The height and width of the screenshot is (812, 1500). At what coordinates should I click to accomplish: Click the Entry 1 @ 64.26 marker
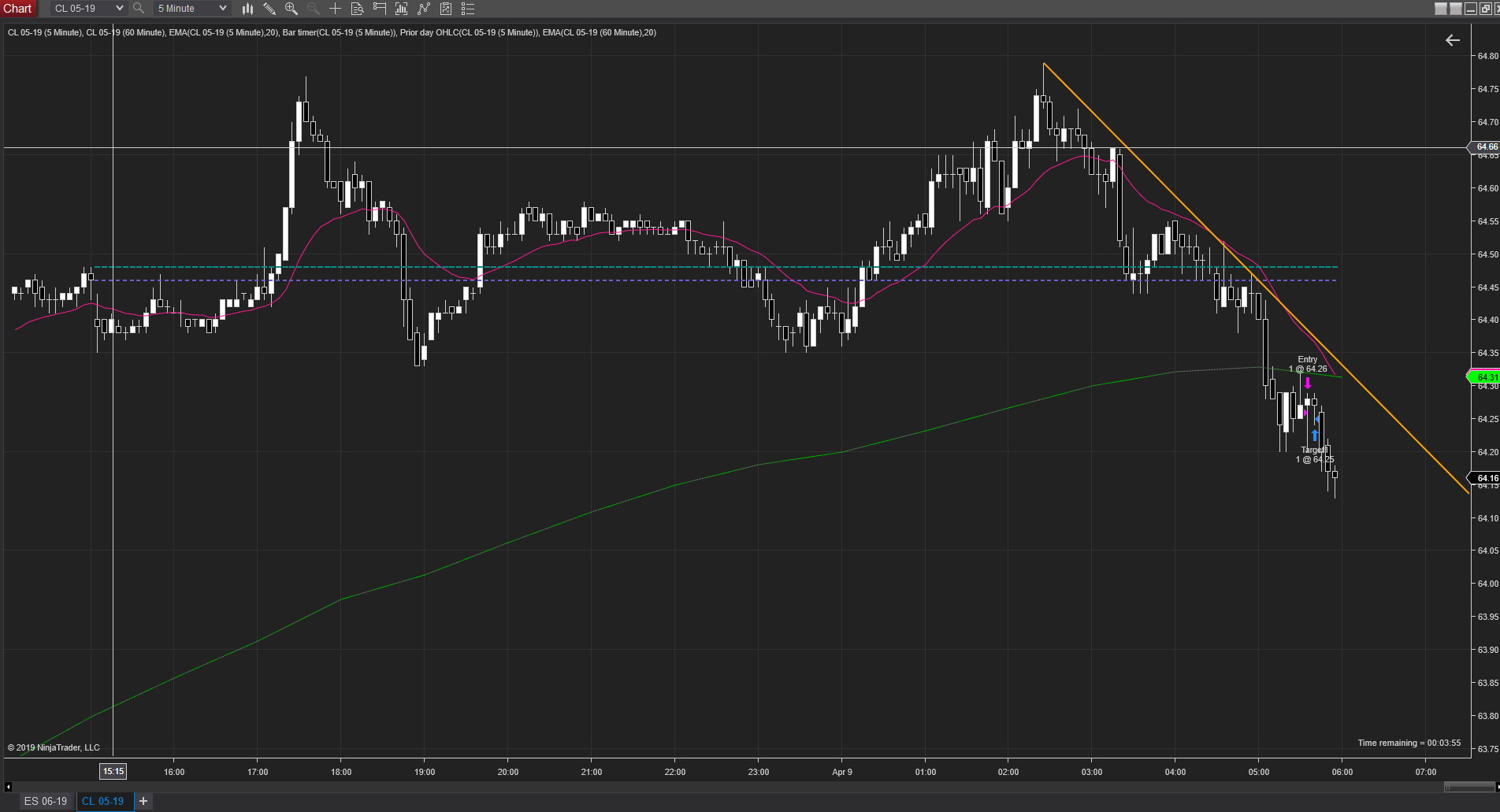tap(1308, 364)
